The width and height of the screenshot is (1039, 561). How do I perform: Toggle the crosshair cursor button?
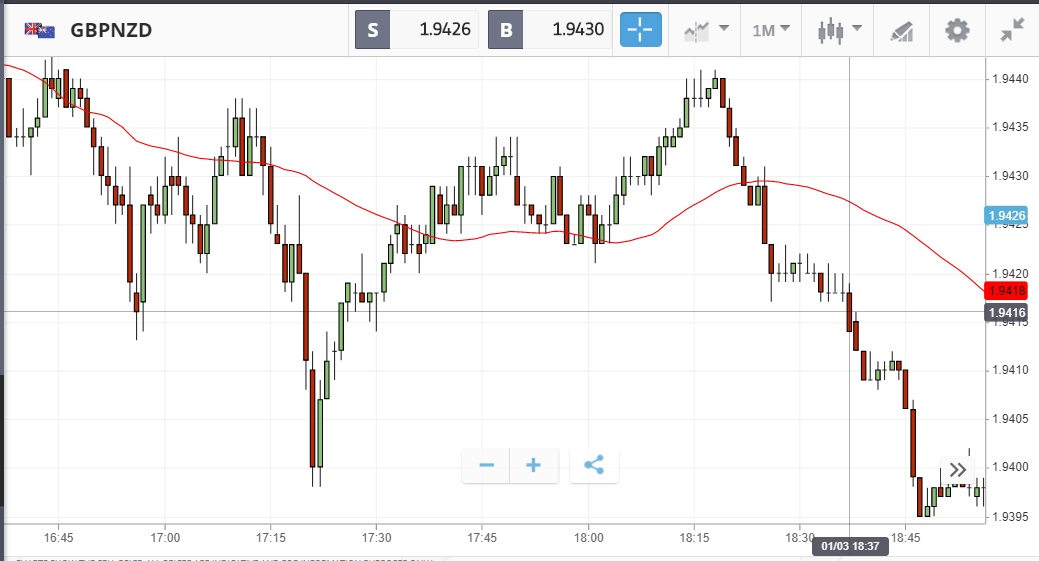click(639, 30)
